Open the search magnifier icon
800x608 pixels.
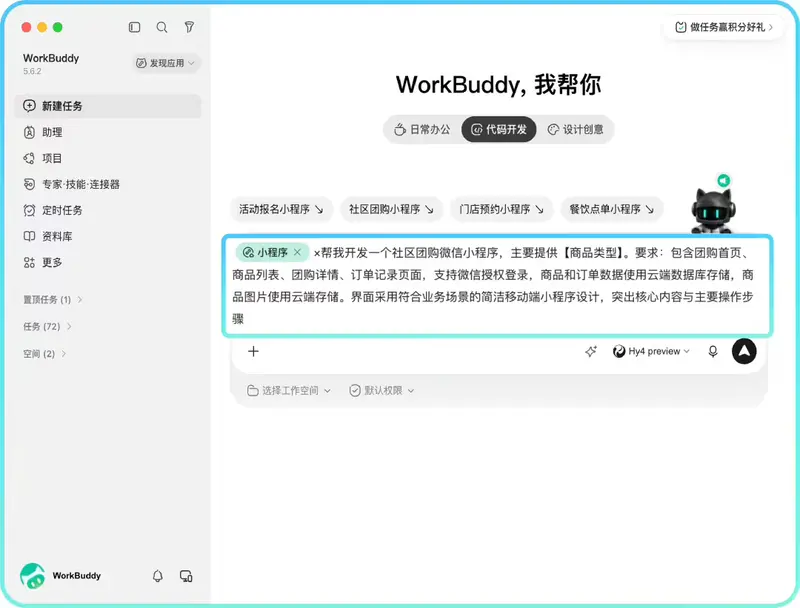[162, 27]
